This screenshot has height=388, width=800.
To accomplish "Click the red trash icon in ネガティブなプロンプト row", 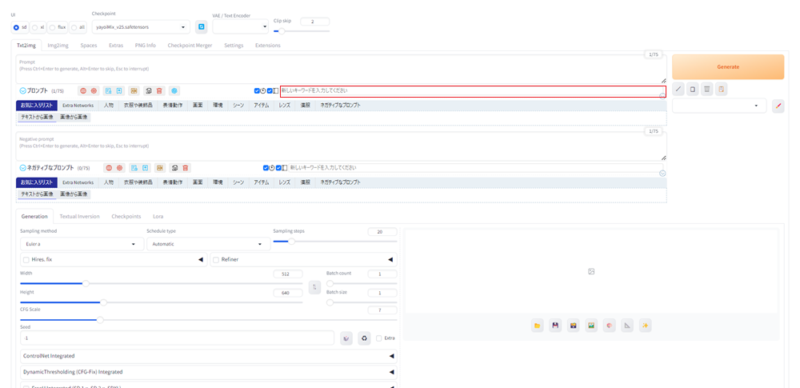I will (x=186, y=167).
